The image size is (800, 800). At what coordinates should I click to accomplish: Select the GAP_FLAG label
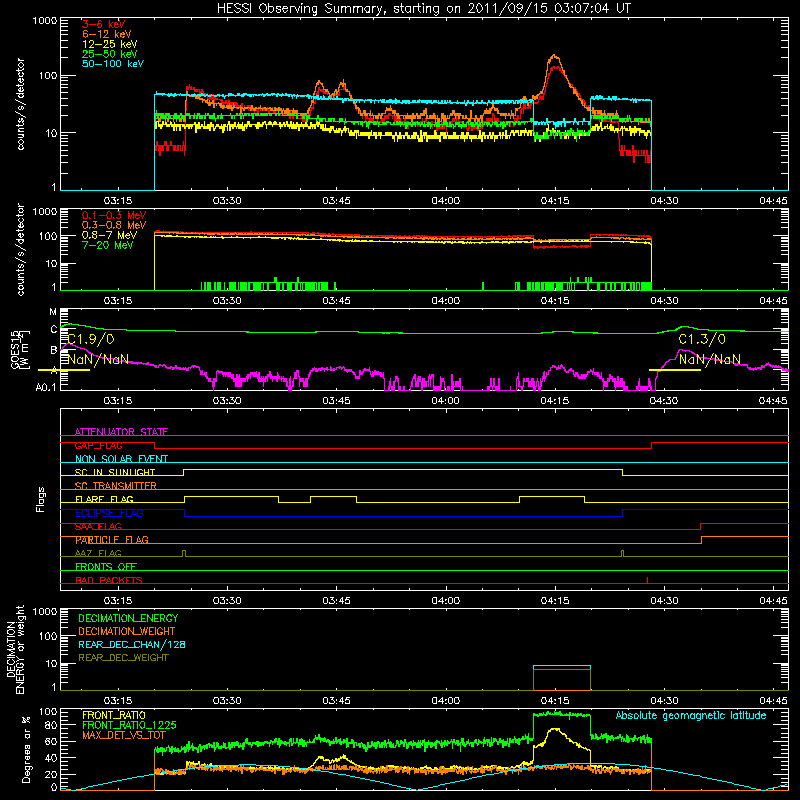(98, 445)
